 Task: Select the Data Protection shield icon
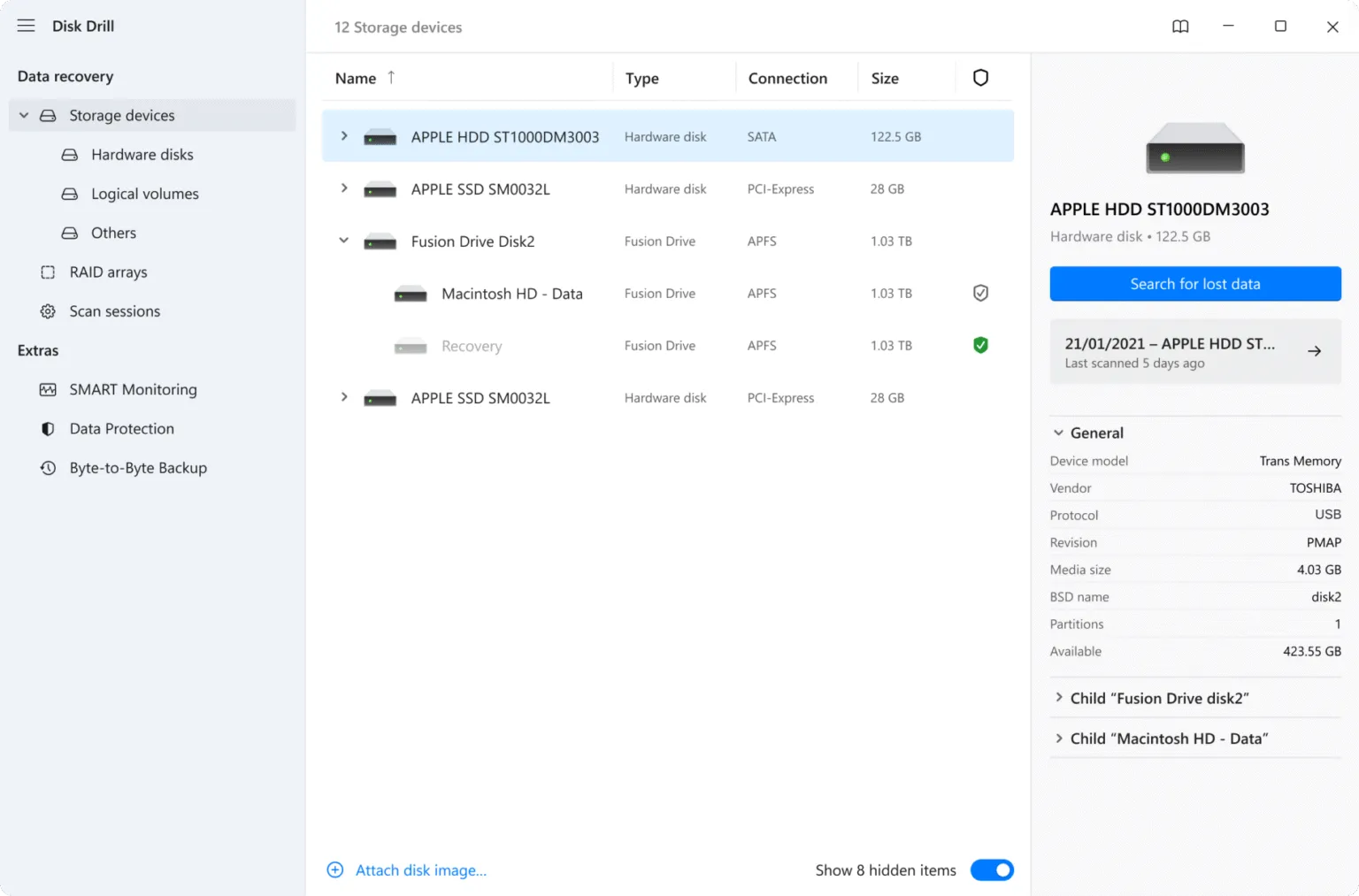point(47,428)
